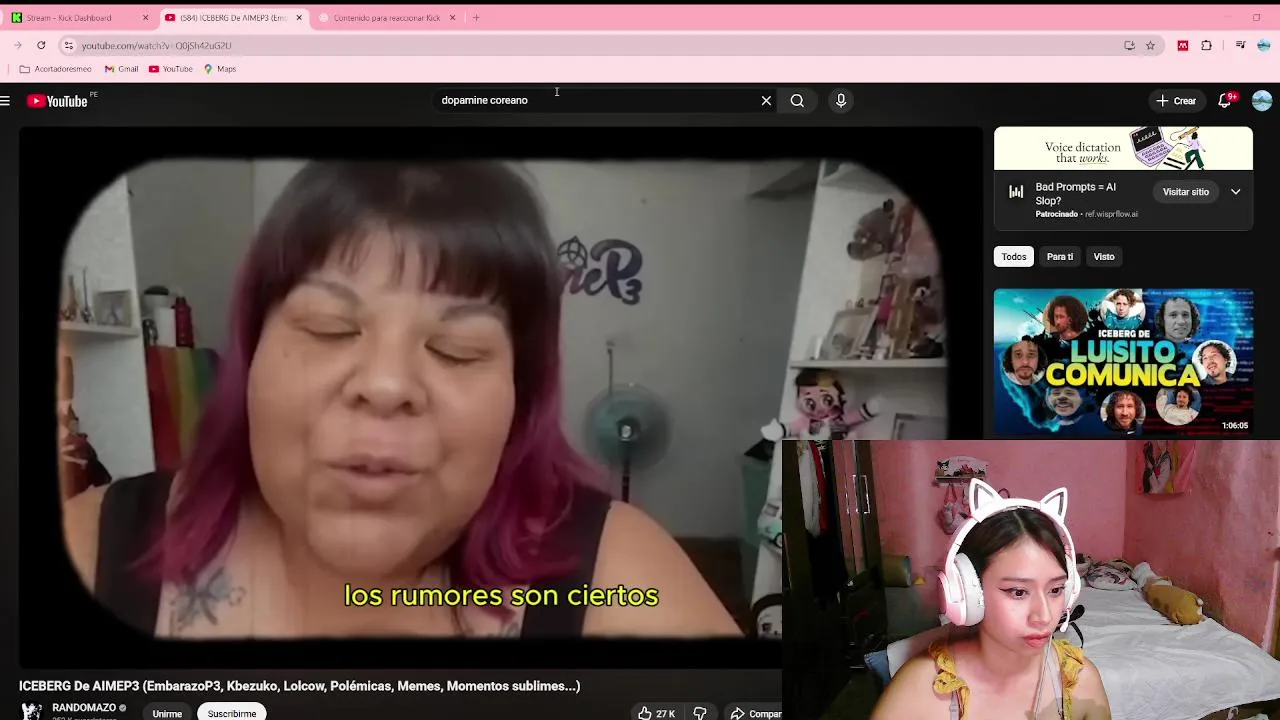The height and width of the screenshot is (720, 1280).
Task: Select the Para ti filter chip
Action: coord(1060,257)
